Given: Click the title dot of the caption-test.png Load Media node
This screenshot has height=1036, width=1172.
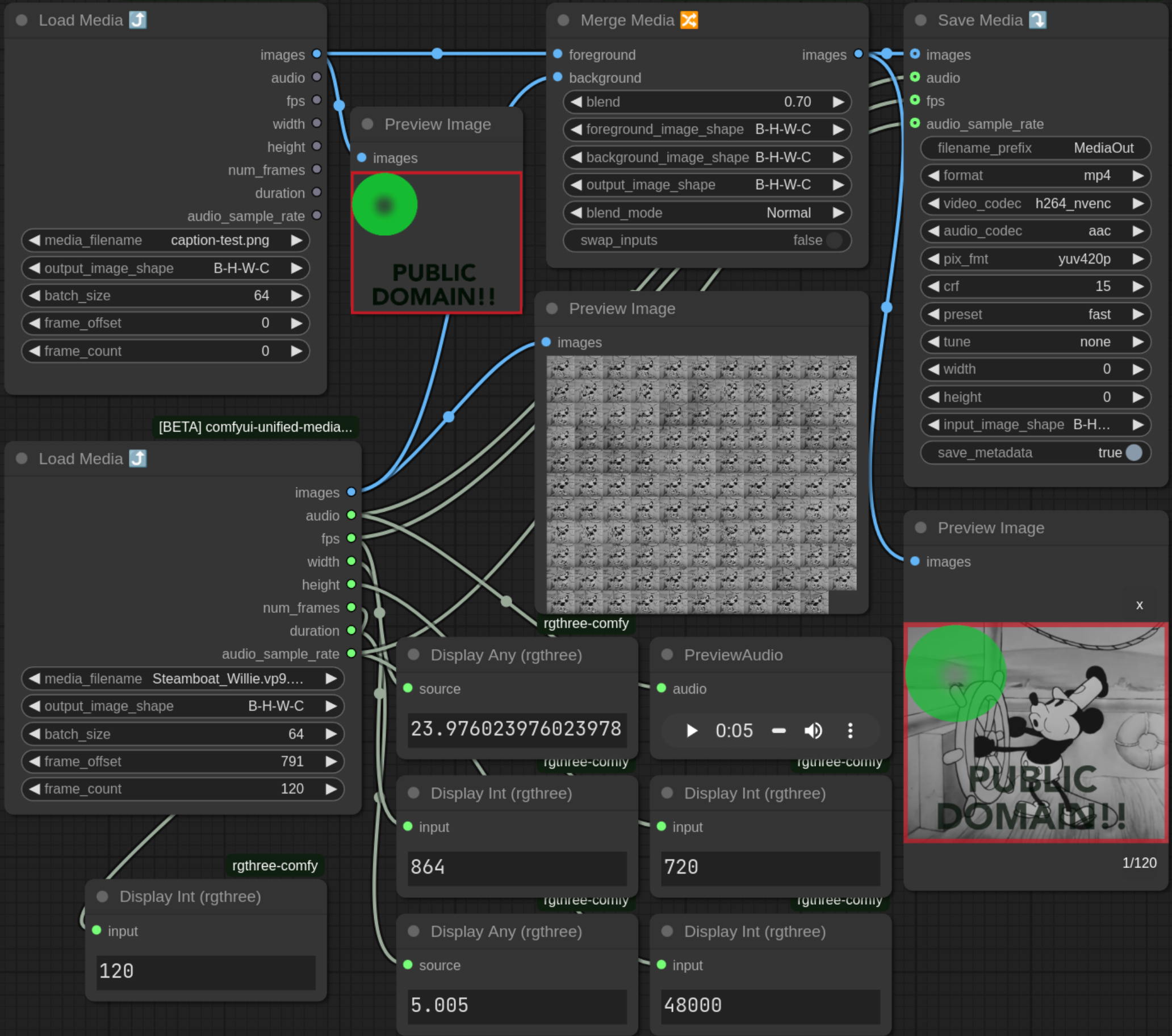Looking at the screenshot, I should pos(22,20).
